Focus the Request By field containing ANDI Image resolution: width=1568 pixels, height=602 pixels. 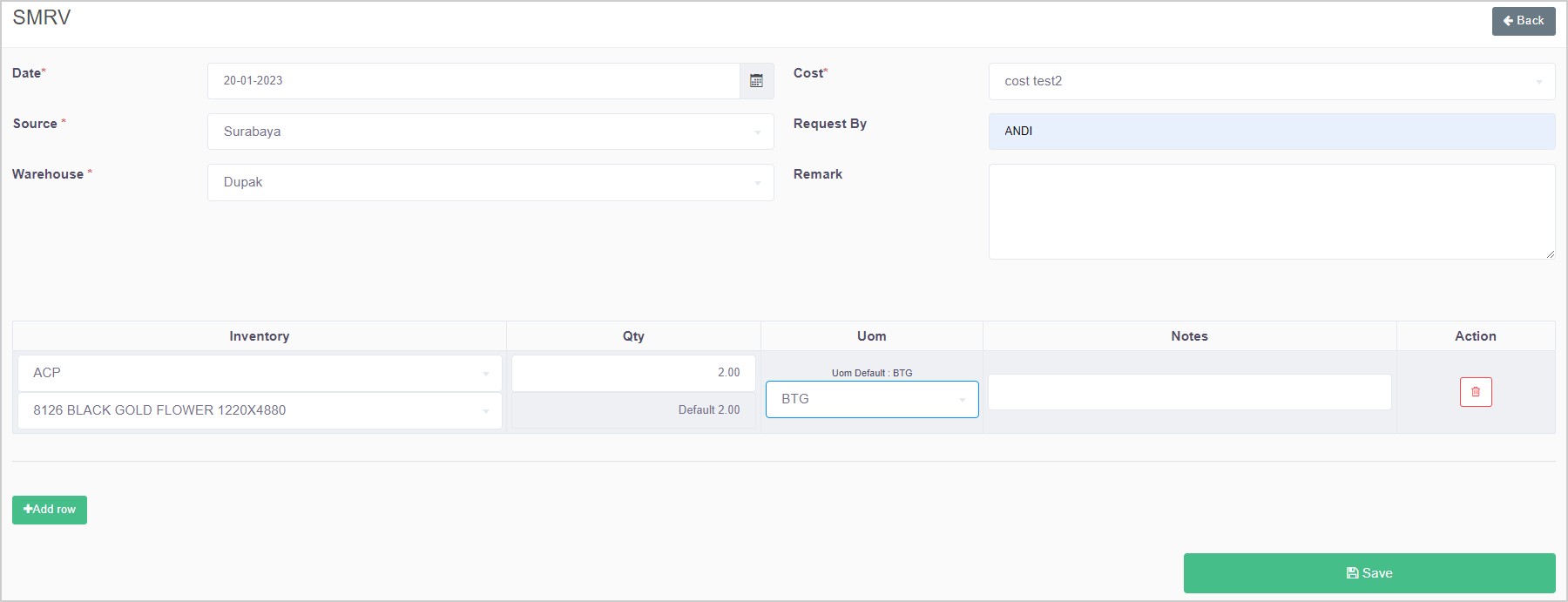tap(1271, 132)
